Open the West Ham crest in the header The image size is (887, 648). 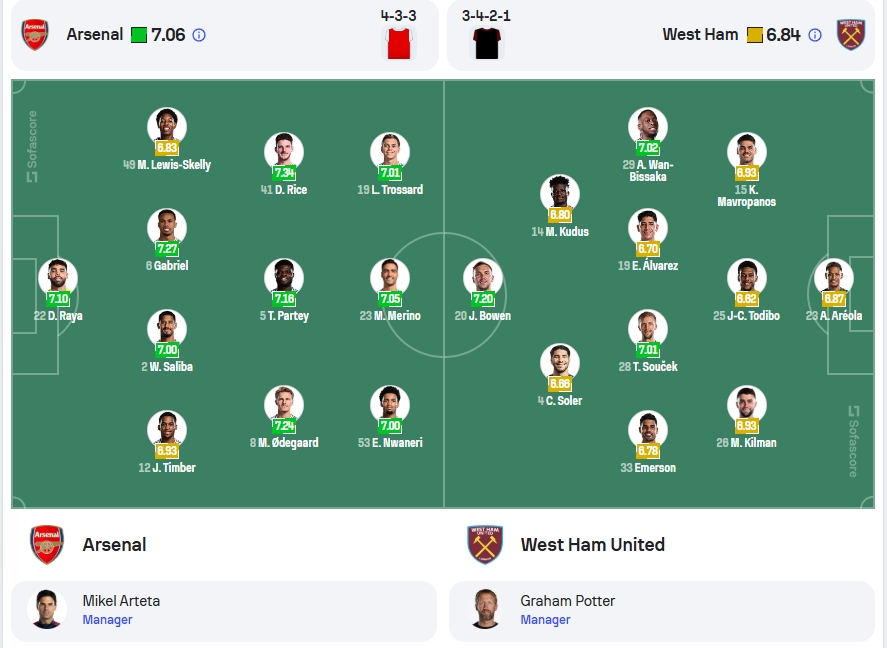pos(851,34)
